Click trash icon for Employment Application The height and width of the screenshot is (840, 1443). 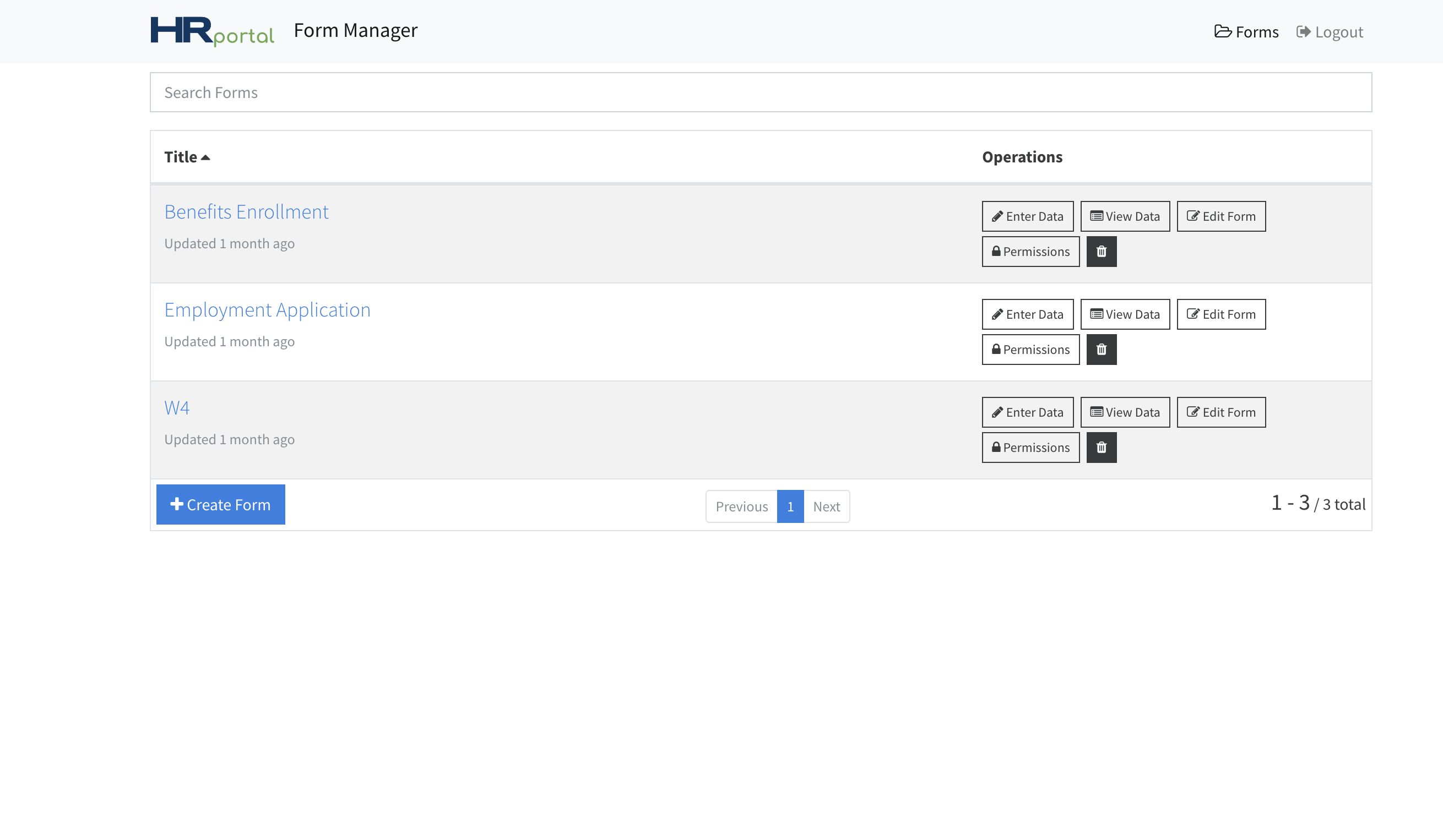click(x=1101, y=350)
